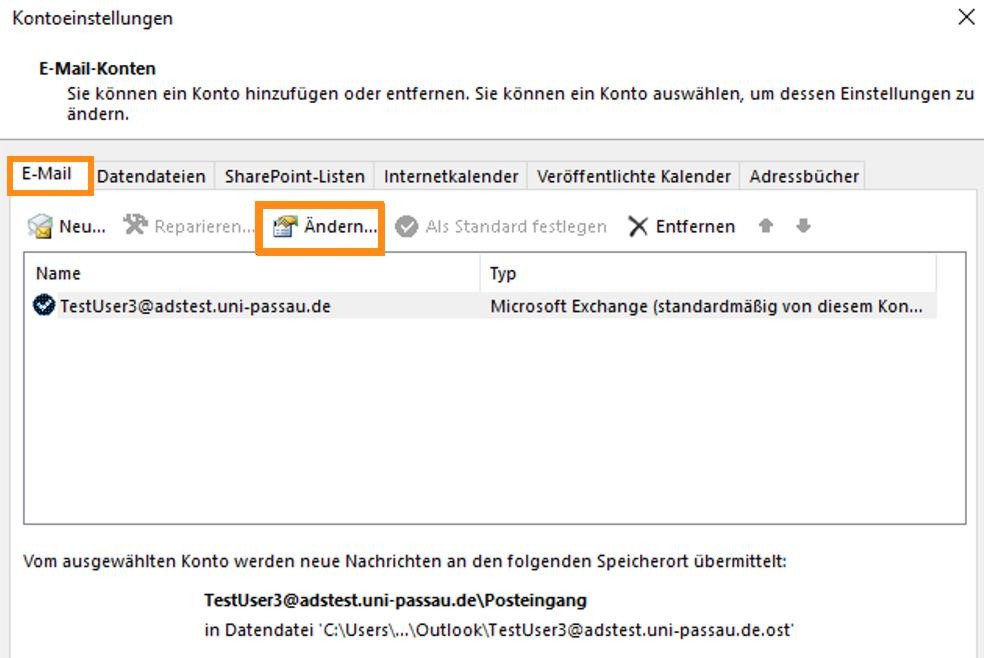Select the Internetkalender tab
Viewport: 984px width, 658px height.
pyautogui.click(x=451, y=176)
